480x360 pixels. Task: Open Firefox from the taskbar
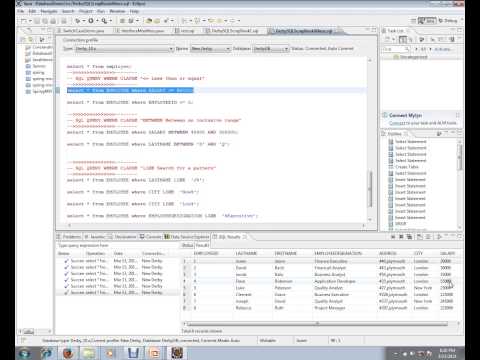(68, 353)
